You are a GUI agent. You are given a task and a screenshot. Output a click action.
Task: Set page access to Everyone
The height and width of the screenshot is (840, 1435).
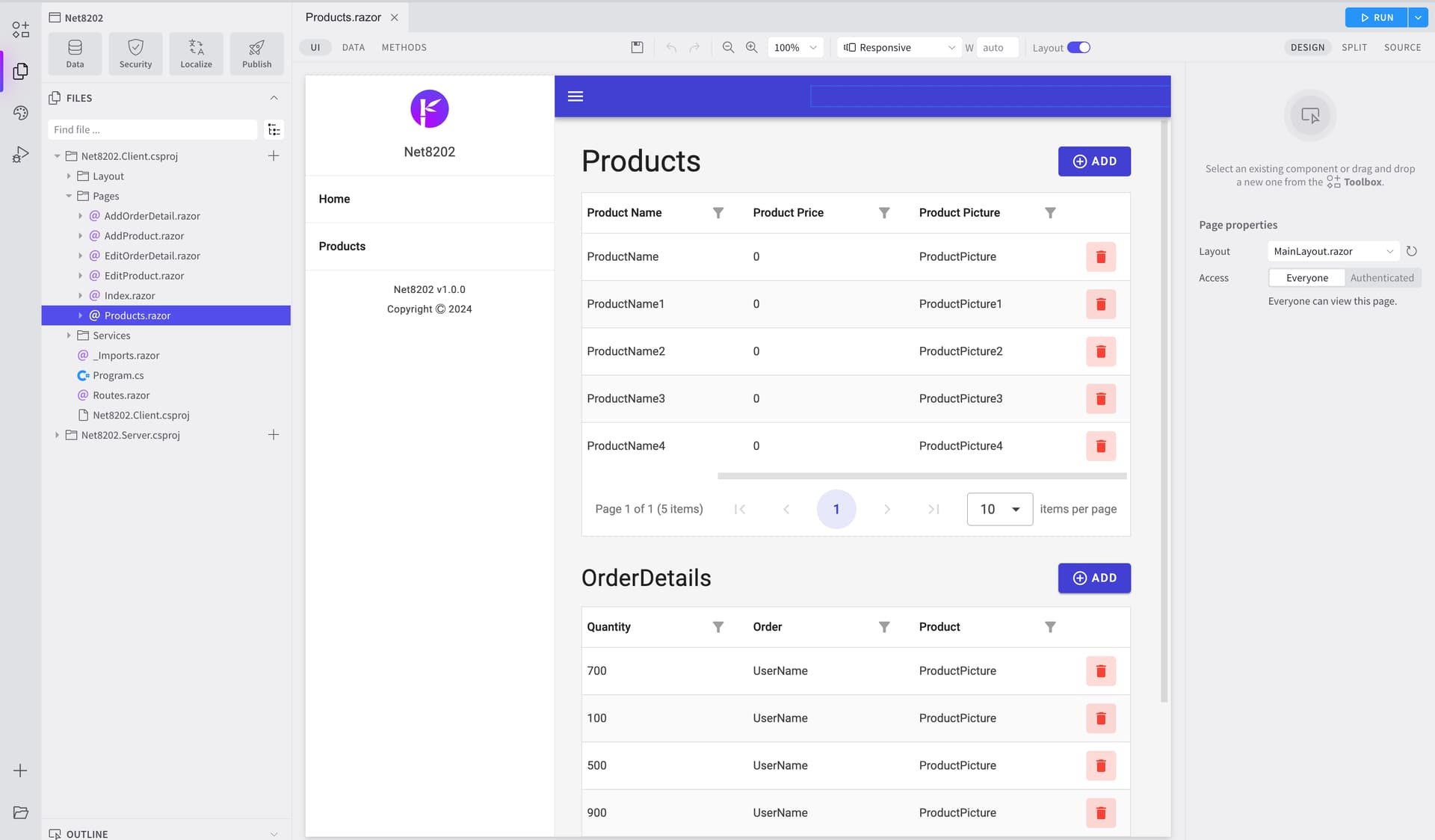1307,278
